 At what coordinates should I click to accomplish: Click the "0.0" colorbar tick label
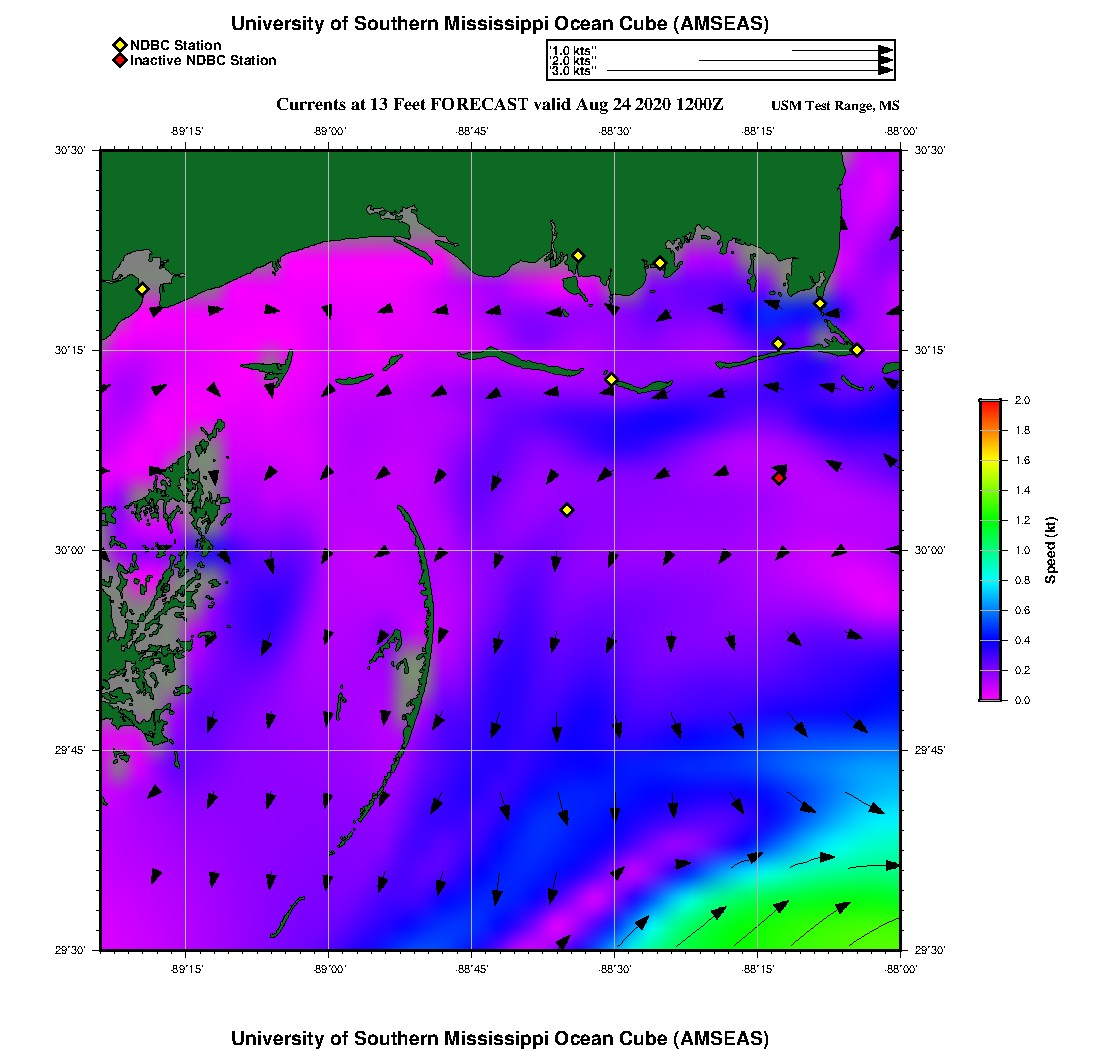(1022, 700)
